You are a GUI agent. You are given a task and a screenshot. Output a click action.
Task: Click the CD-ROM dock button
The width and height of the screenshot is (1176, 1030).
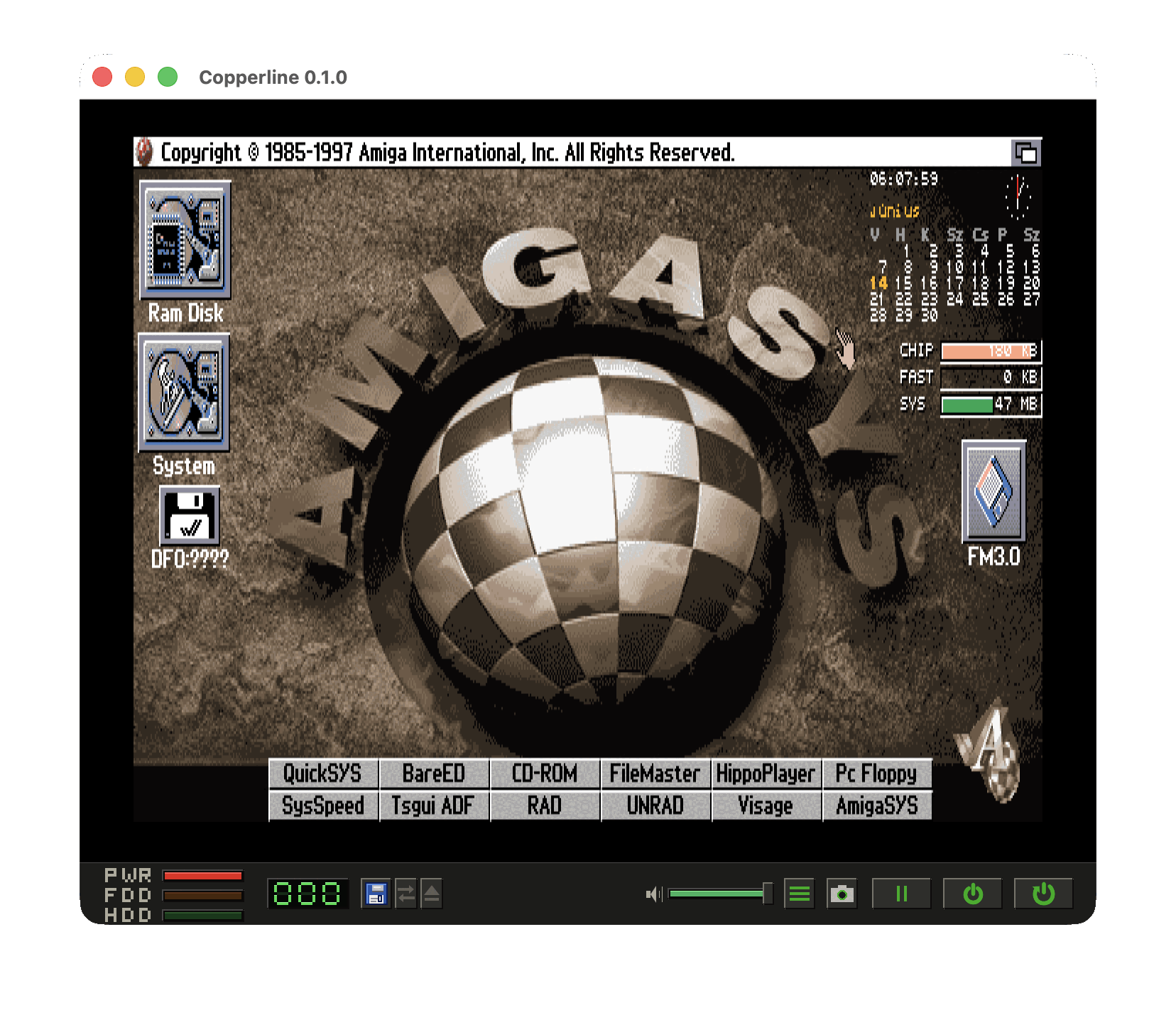click(x=545, y=774)
